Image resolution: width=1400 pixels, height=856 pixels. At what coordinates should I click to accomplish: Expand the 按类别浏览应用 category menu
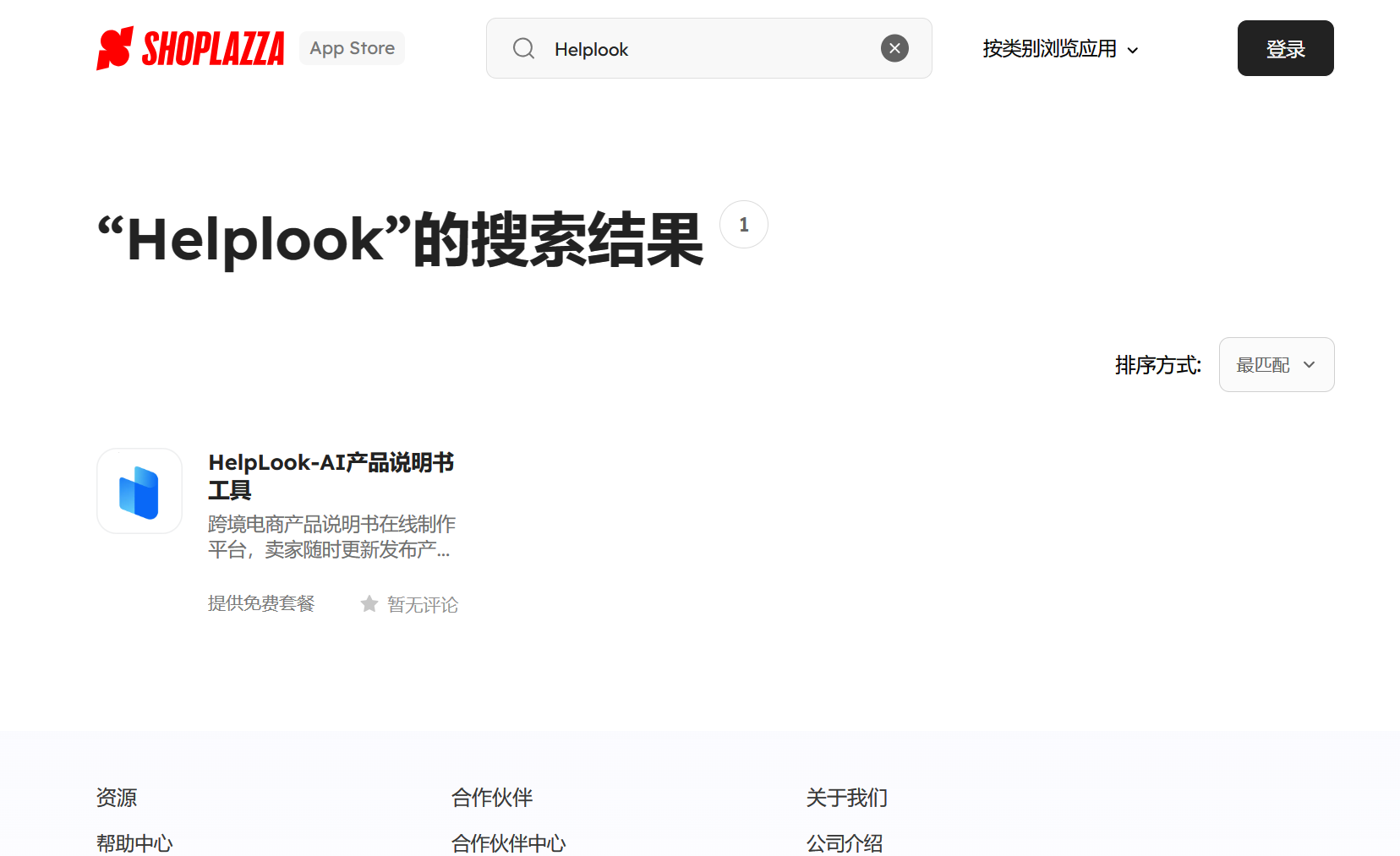click(x=1051, y=50)
